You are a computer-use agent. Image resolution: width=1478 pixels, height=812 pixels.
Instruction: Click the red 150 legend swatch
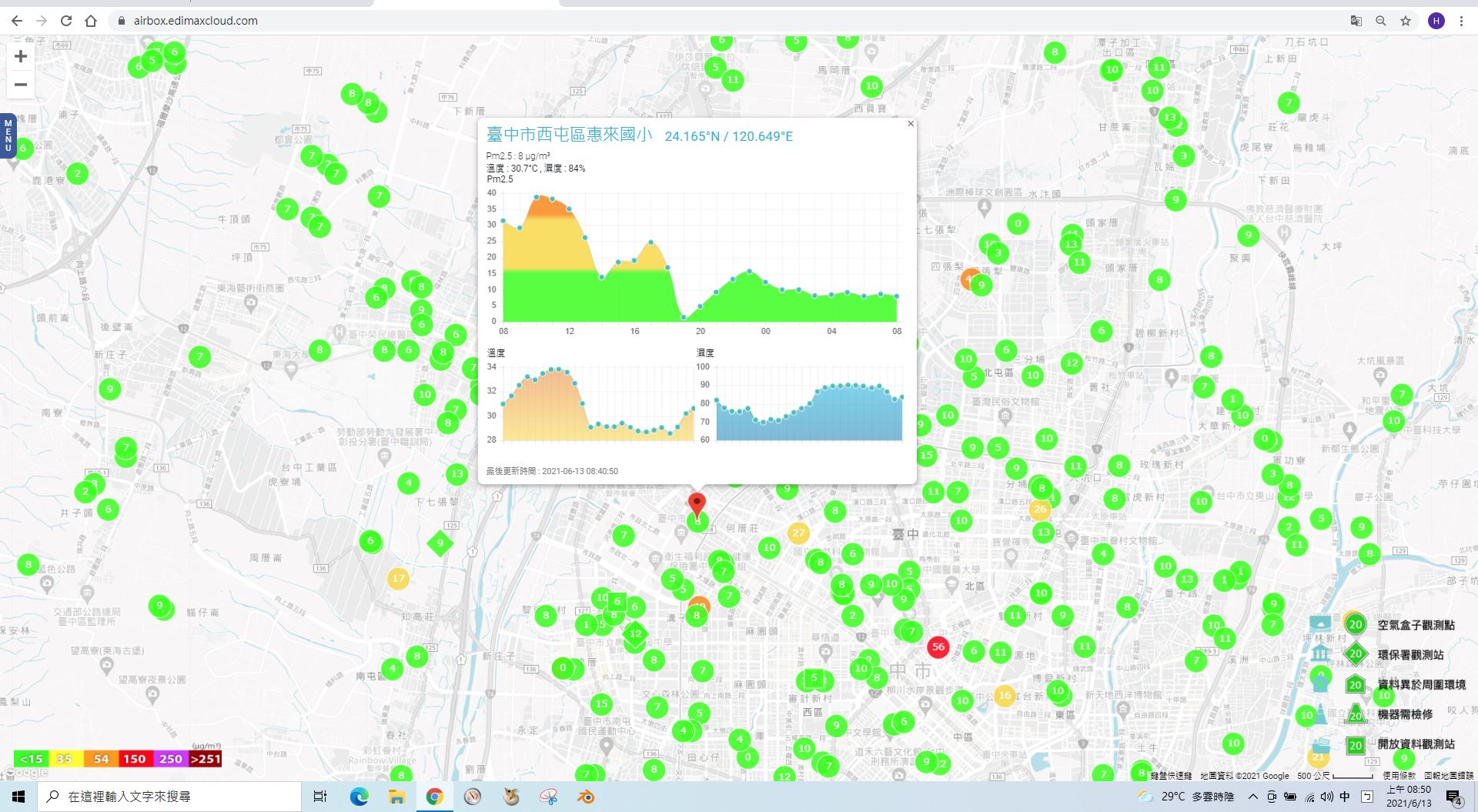[135, 759]
